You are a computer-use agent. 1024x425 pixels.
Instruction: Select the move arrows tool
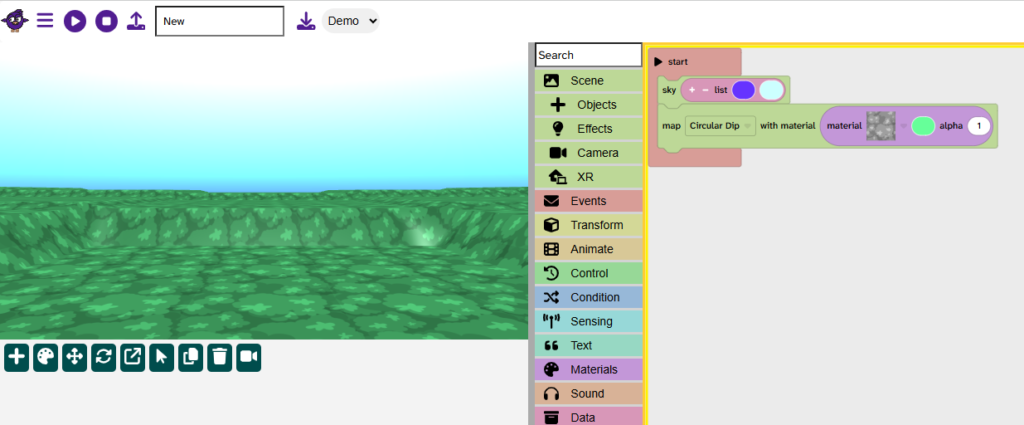(x=74, y=358)
